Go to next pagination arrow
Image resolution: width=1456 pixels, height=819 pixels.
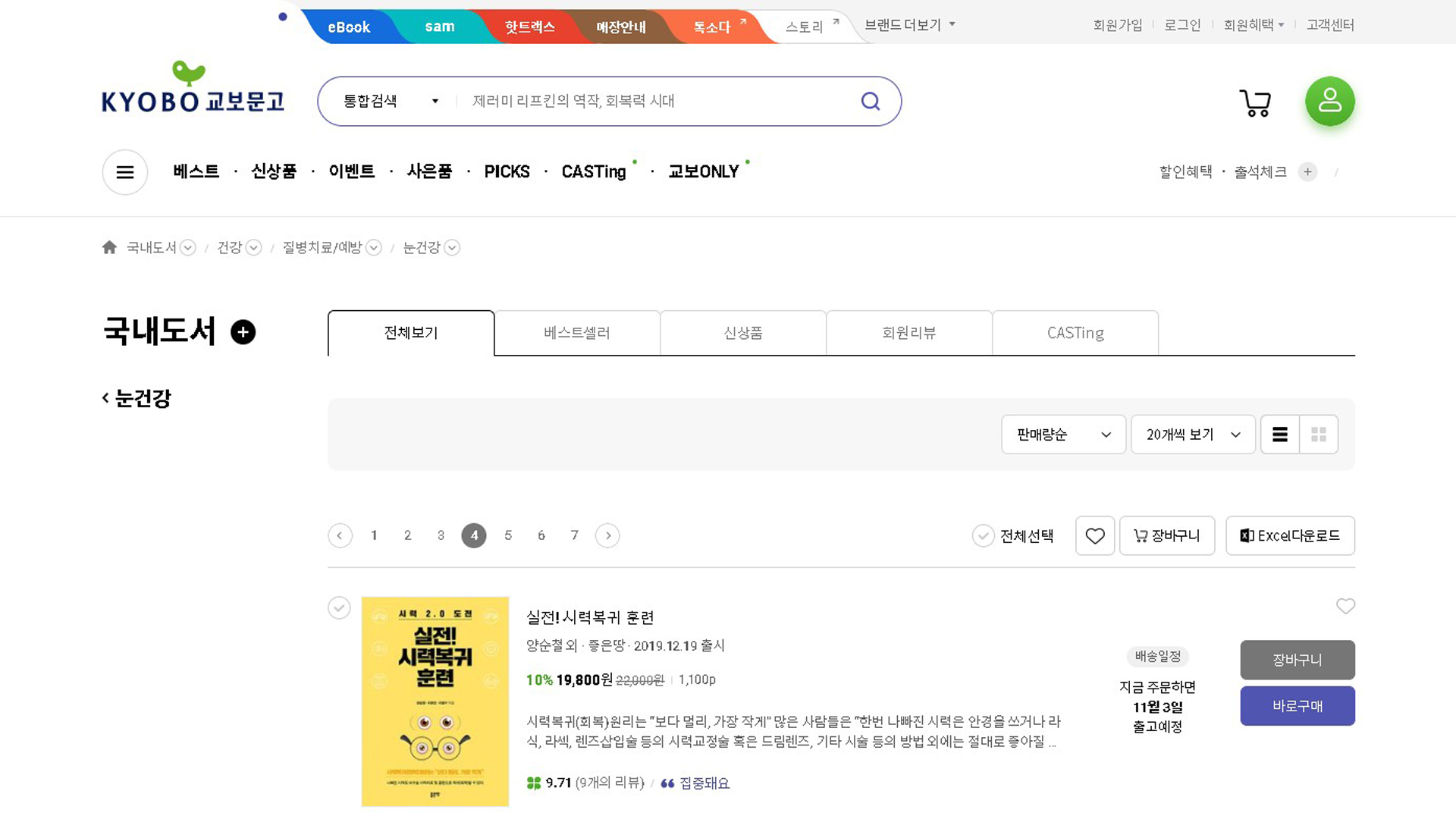click(607, 536)
